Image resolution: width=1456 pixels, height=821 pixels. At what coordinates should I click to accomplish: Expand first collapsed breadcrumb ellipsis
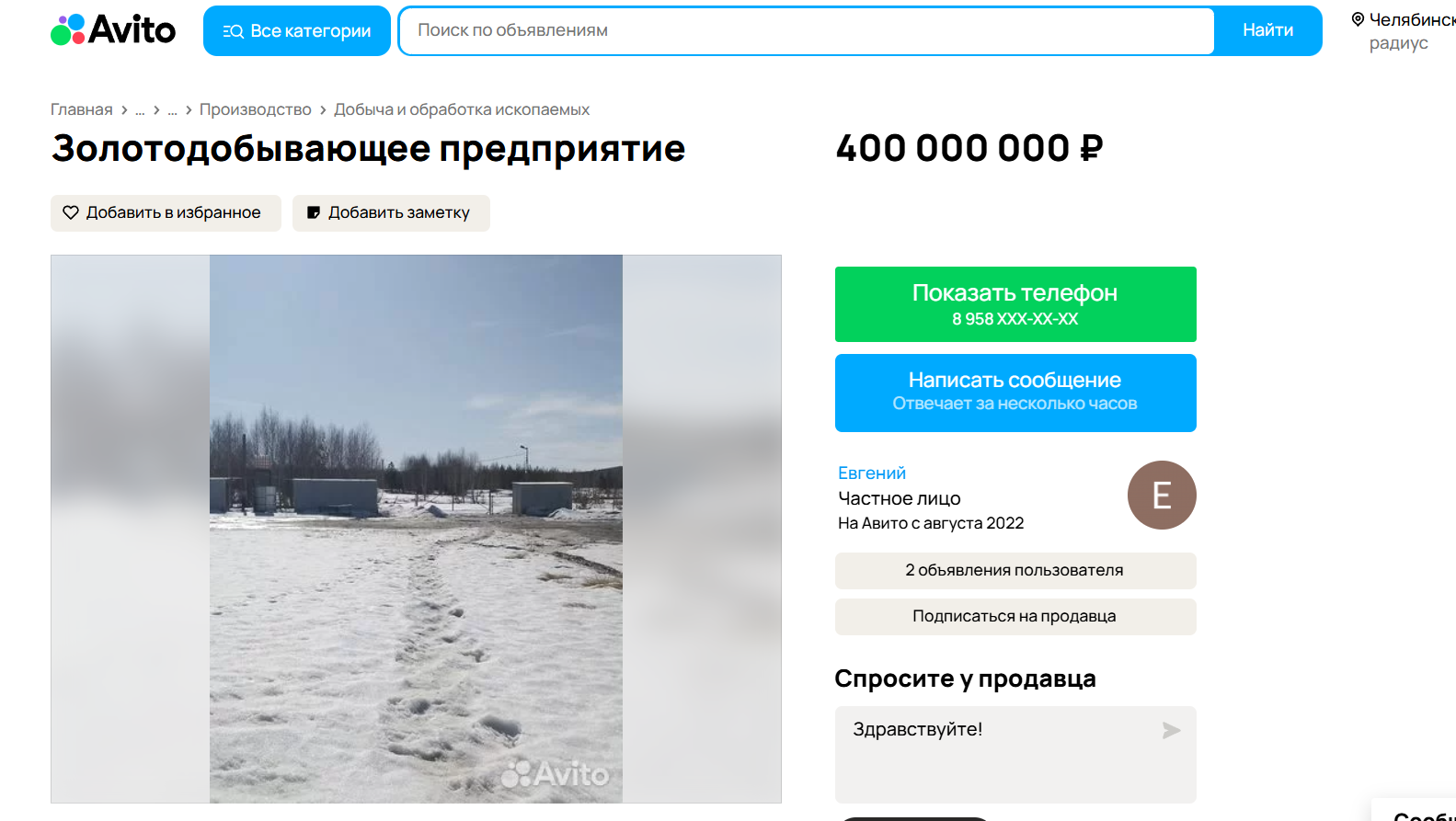tap(140, 110)
